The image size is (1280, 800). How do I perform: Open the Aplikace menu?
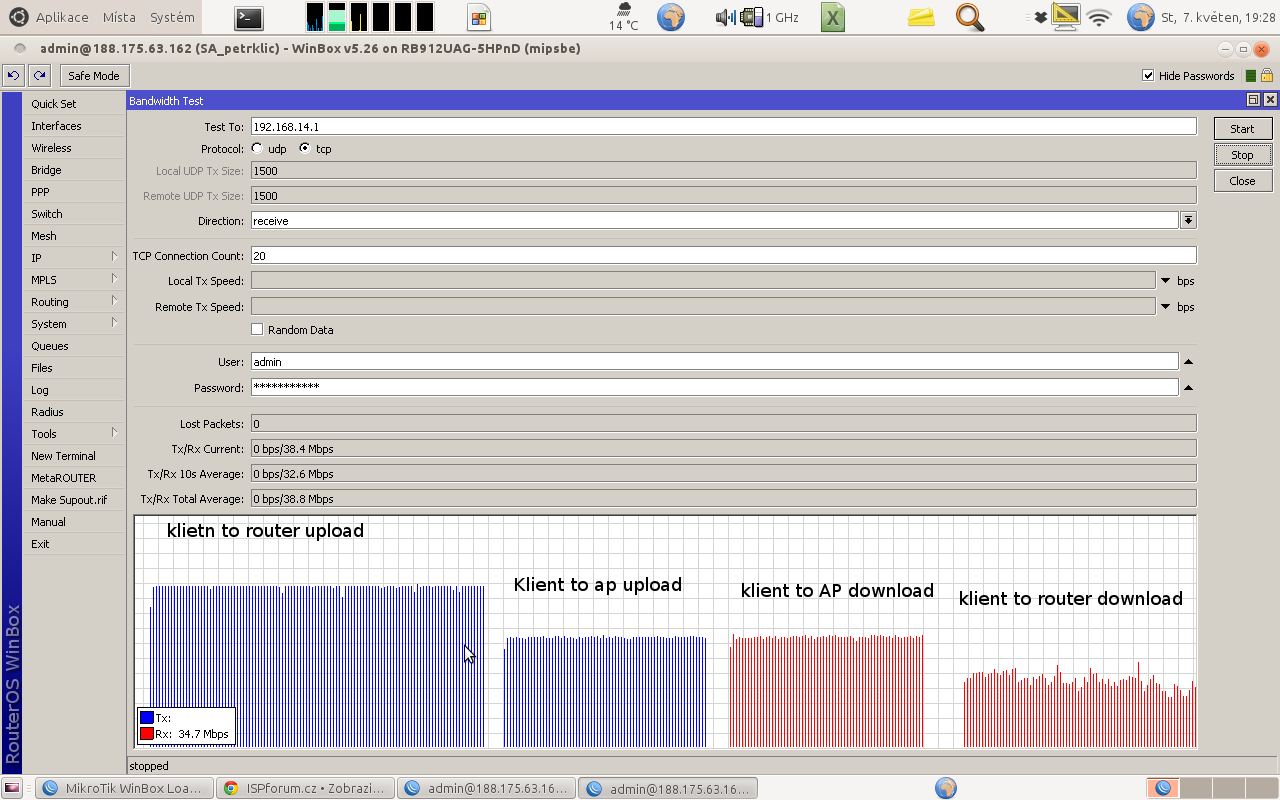62,17
